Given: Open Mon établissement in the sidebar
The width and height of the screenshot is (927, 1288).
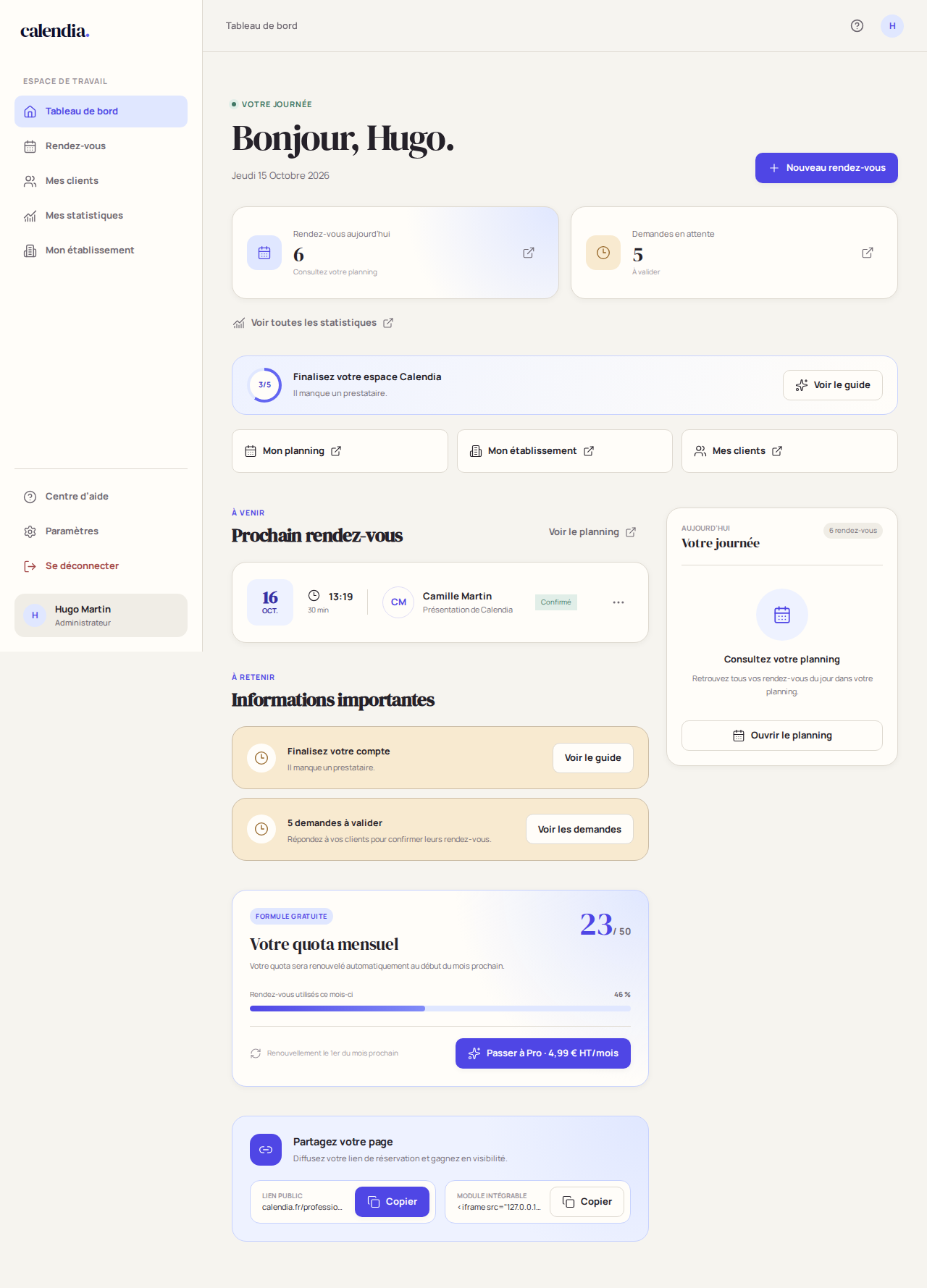Looking at the screenshot, I should point(101,251).
